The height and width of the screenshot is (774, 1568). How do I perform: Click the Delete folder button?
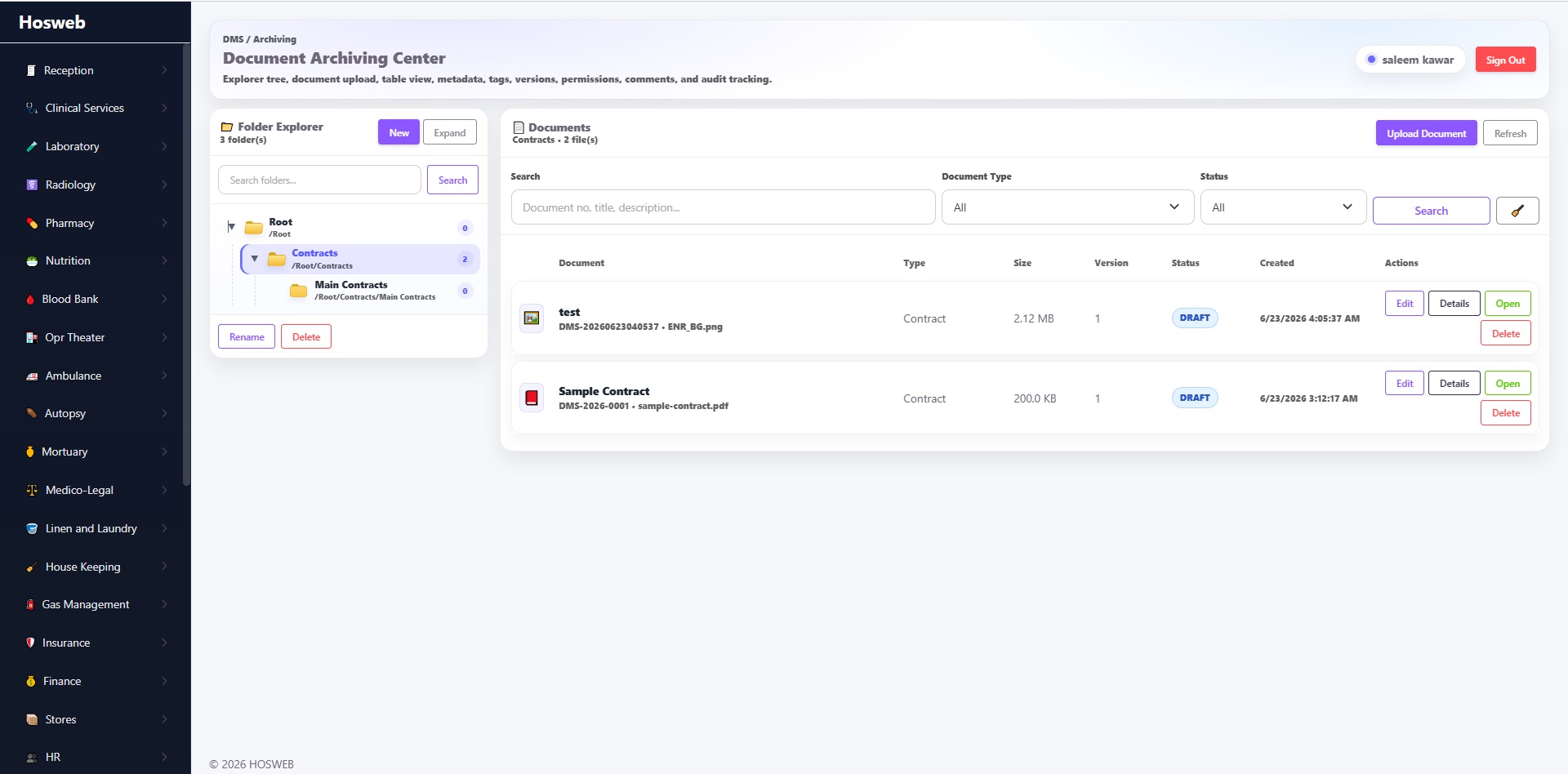click(x=306, y=336)
